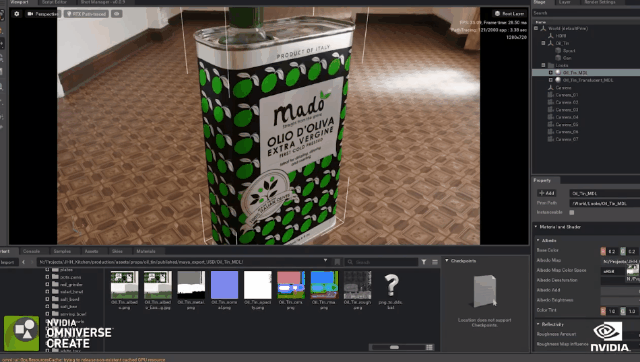Open the Materials tab in bottom panel

(x=146, y=251)
